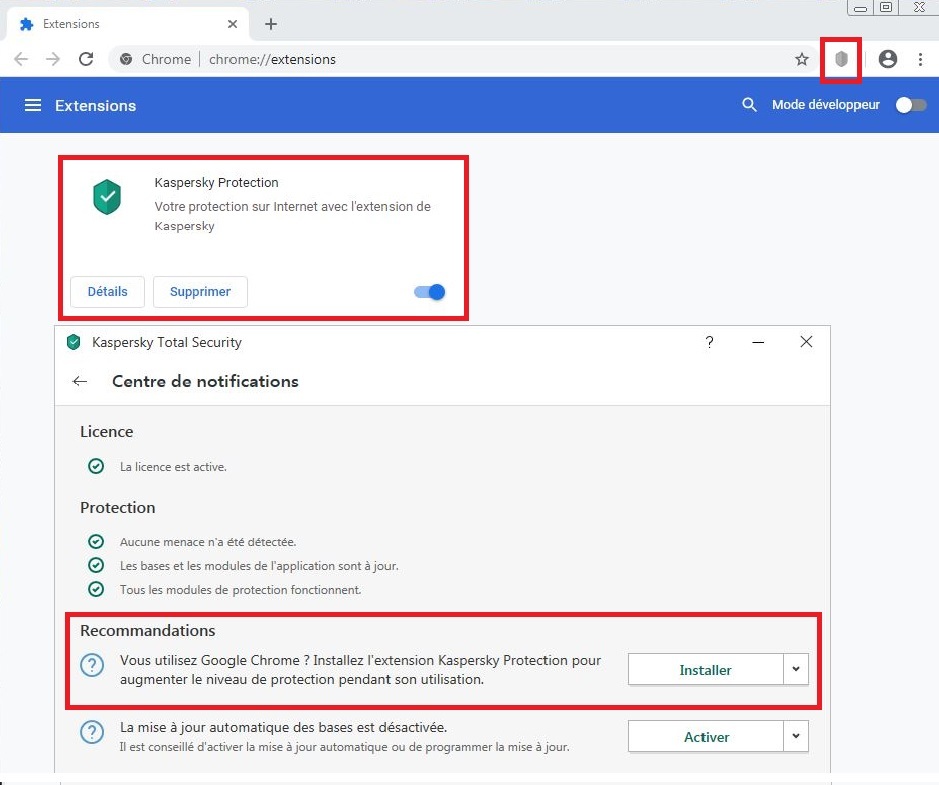Open the Extensions hamburger menu
939x785 pixels.
pyautogui.click(x=33, y=105)
